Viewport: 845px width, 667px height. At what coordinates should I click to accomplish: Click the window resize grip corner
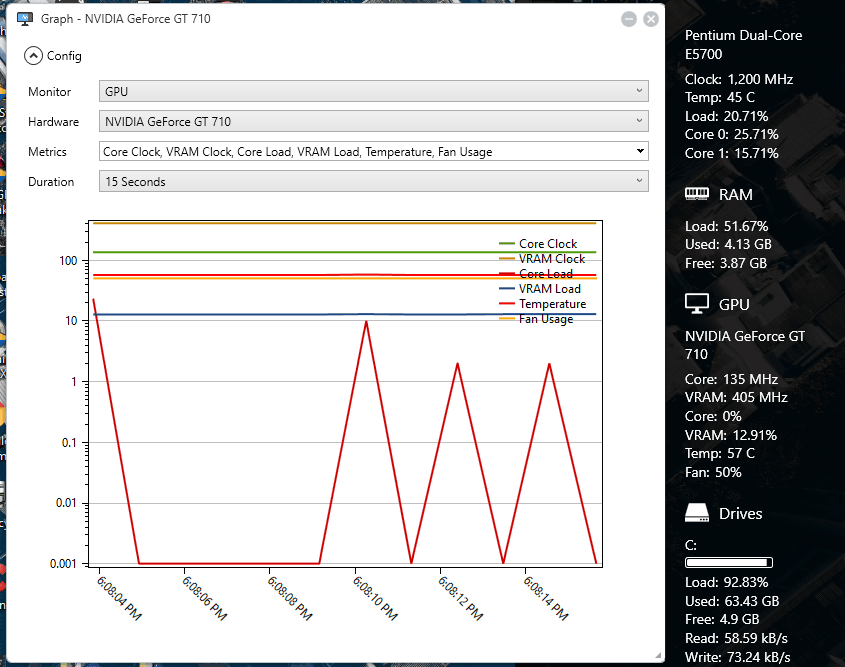(x=658, y=656)
